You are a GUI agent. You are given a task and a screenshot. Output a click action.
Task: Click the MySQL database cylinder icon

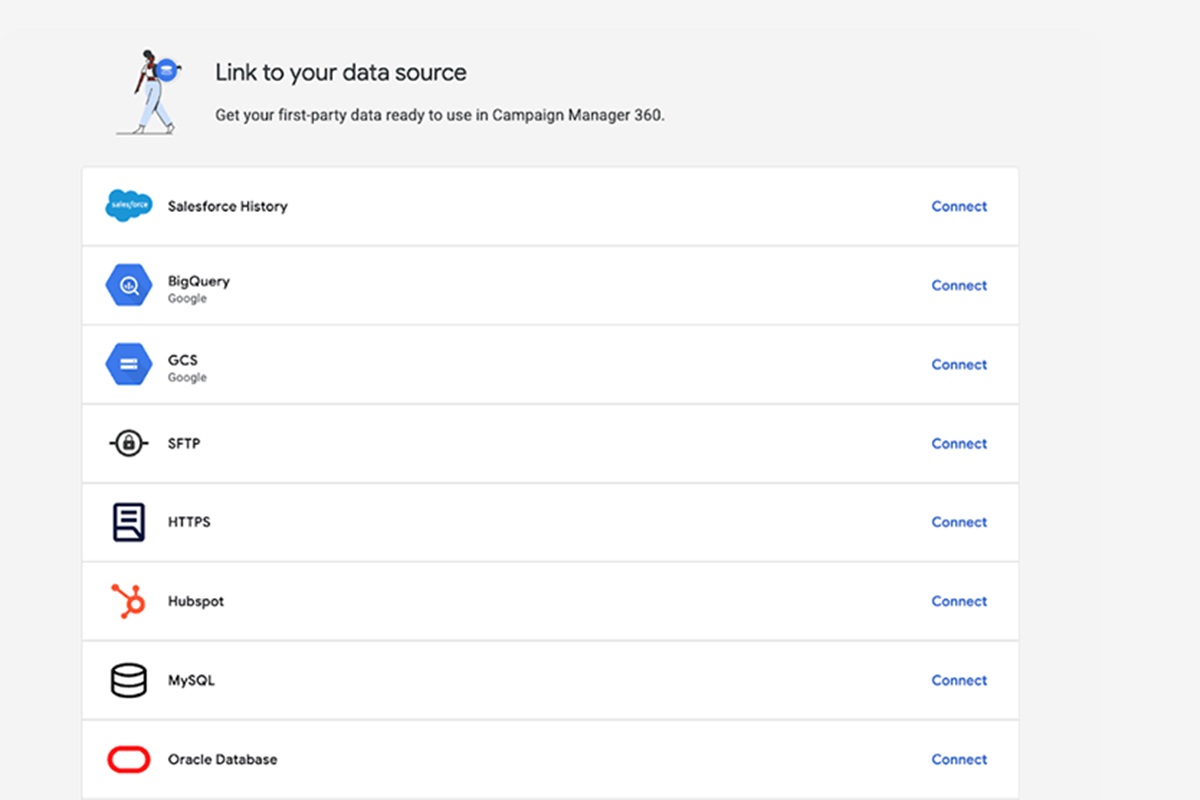tap(129, 681)
